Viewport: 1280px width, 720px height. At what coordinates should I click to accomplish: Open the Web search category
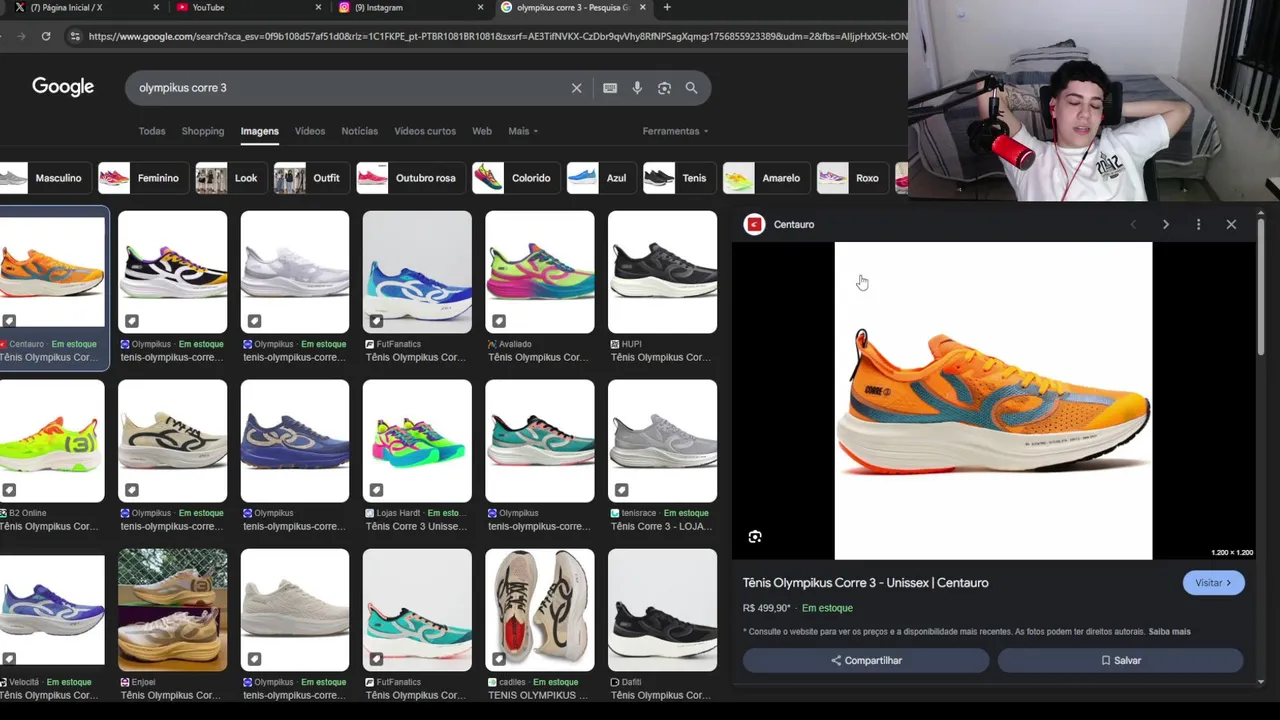tap(482, 131)
